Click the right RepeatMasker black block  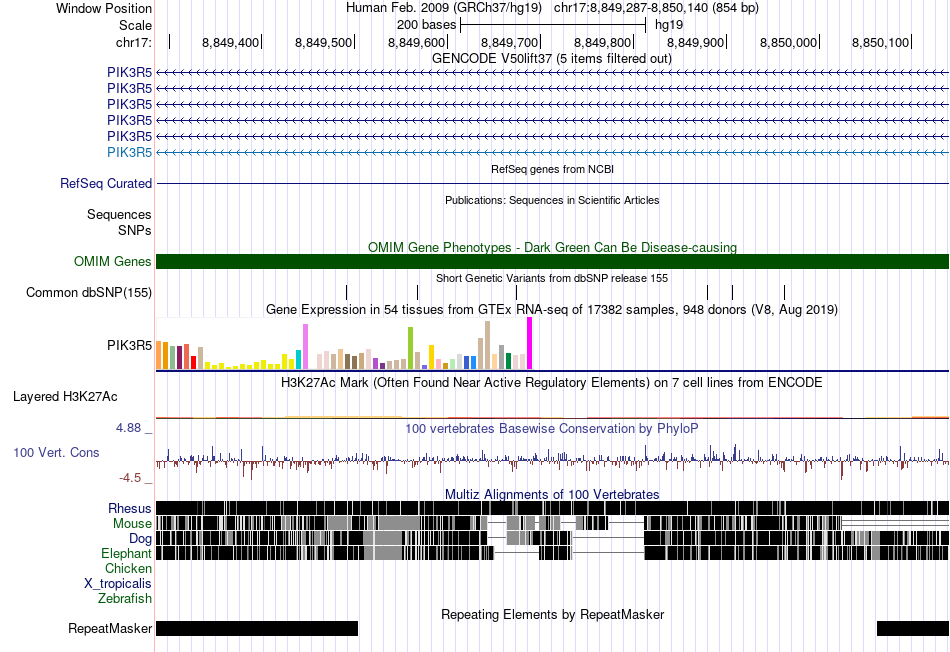click(912, 628)
